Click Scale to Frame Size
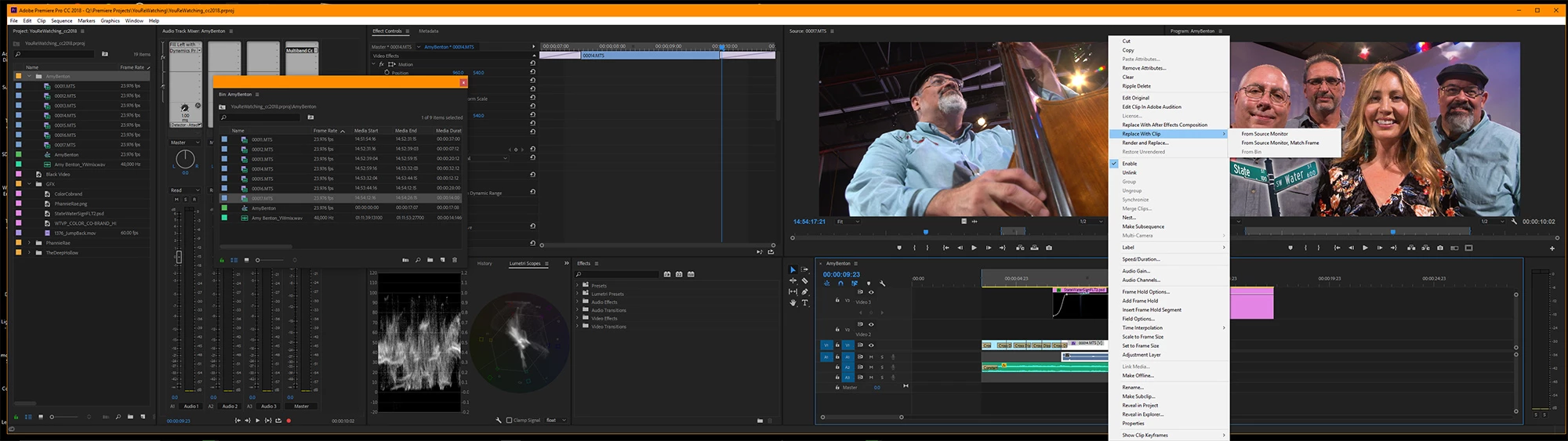The height and width of the screenshot is (441, 1568). click(1143, 337)
